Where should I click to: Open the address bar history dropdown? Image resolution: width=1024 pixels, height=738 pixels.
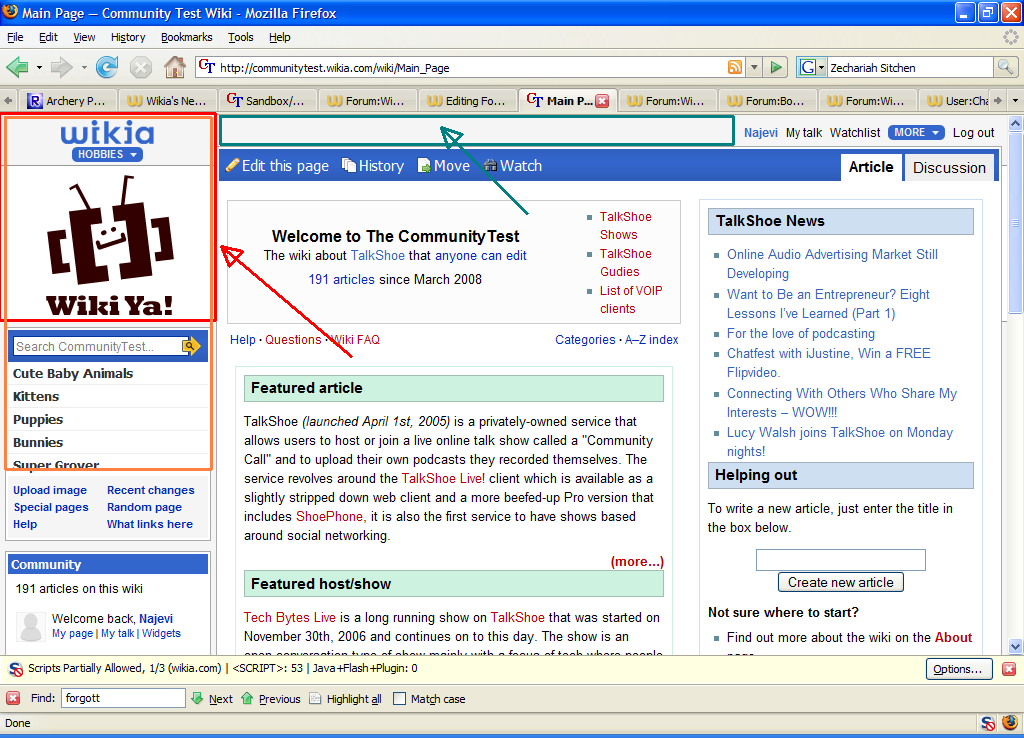click(754, 67)
